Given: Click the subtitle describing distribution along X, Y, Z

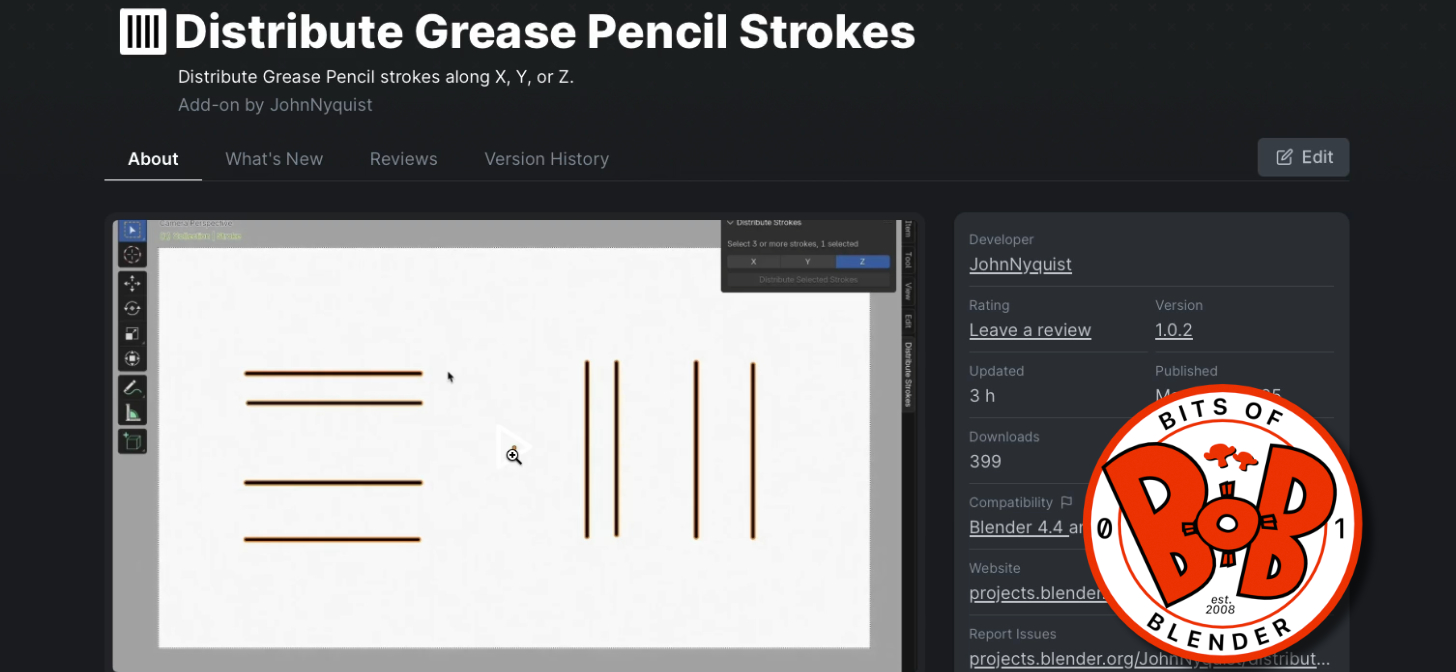Looking at the screenshot, I should coord(376,77).
